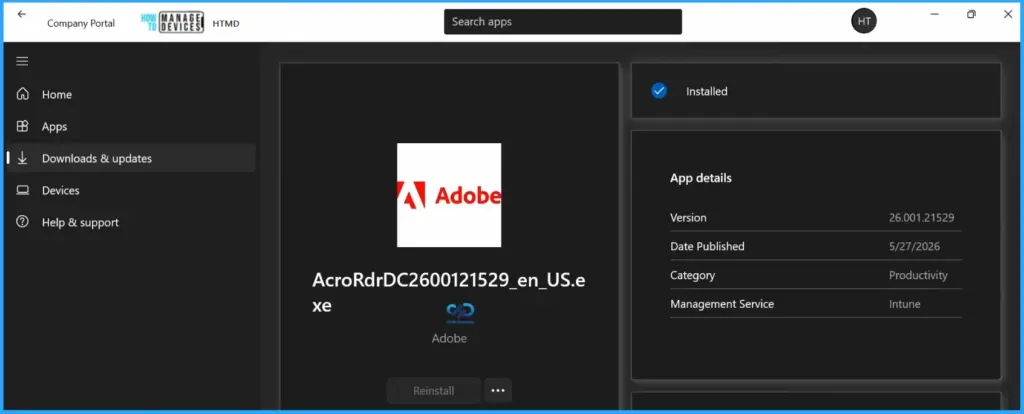Go back using the back arrow

(x=22, y=14)
